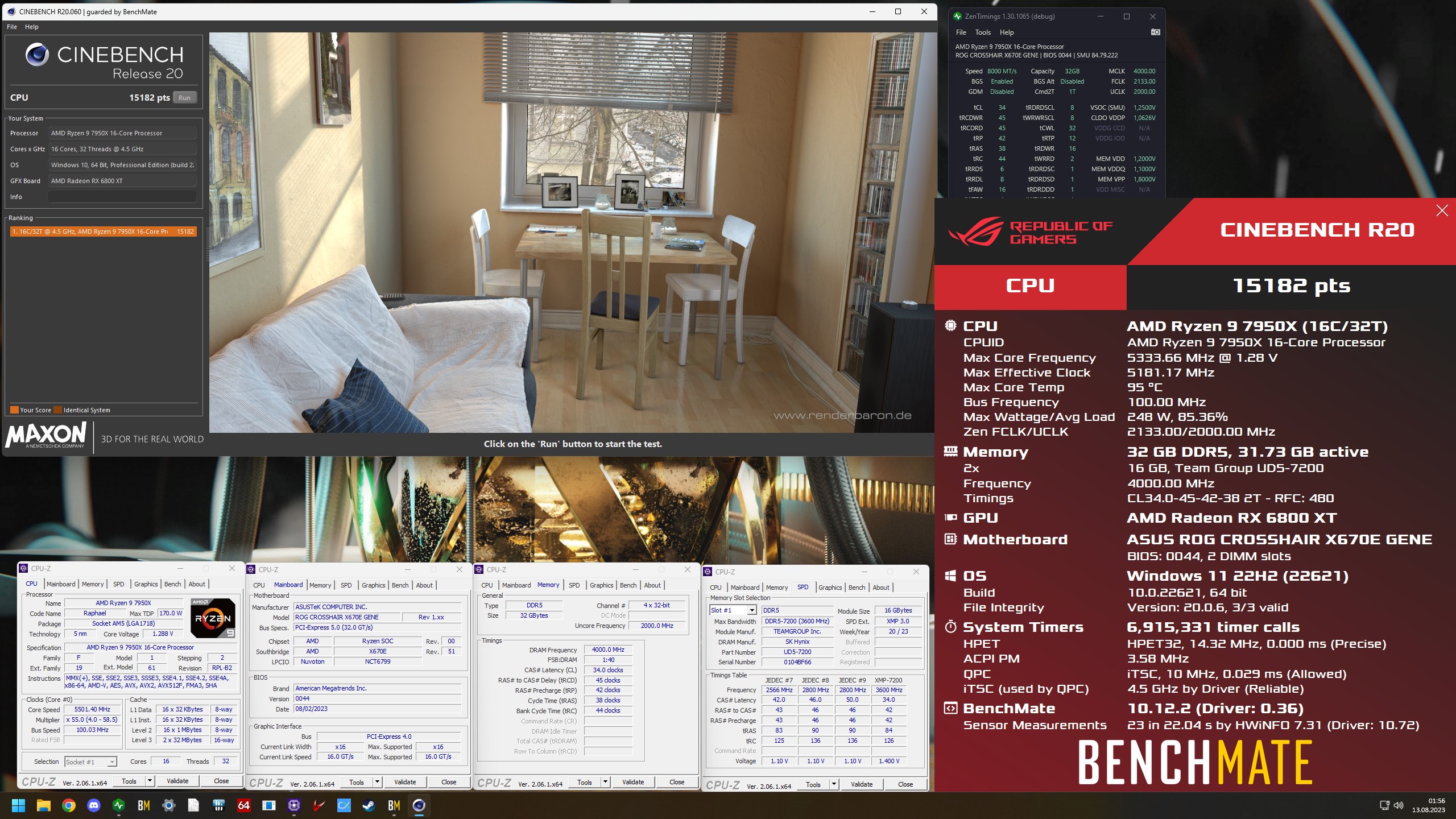
Task: Expand Tools arrow in CPU-Z Mainboard window
Action: 378,782
